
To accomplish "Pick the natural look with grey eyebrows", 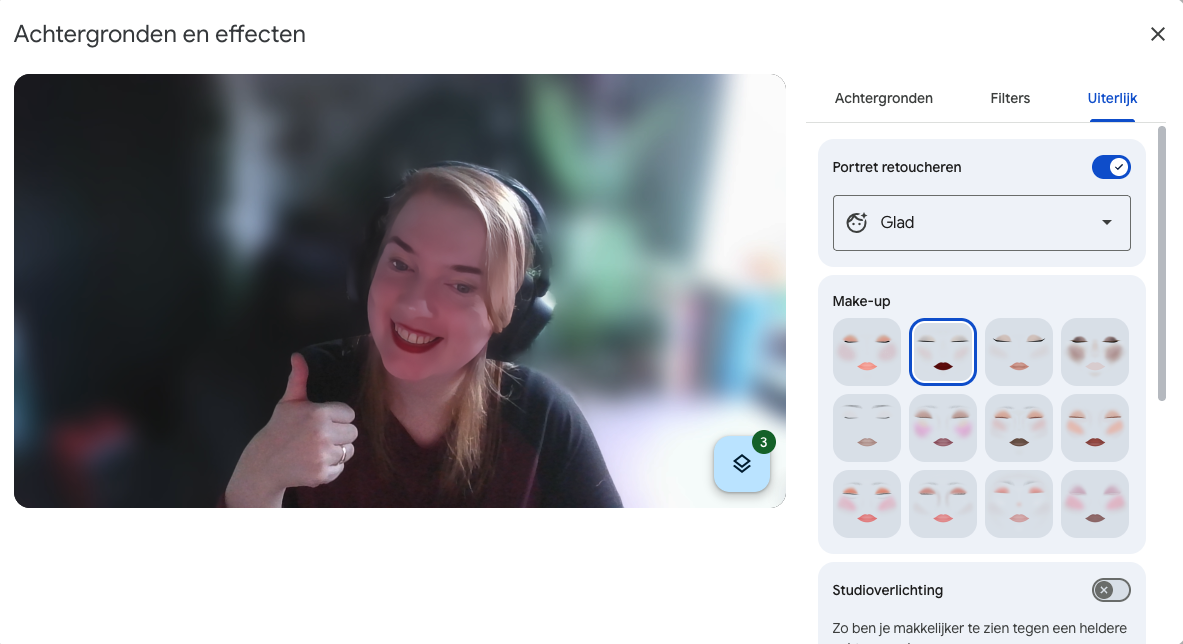I will 867,428.
